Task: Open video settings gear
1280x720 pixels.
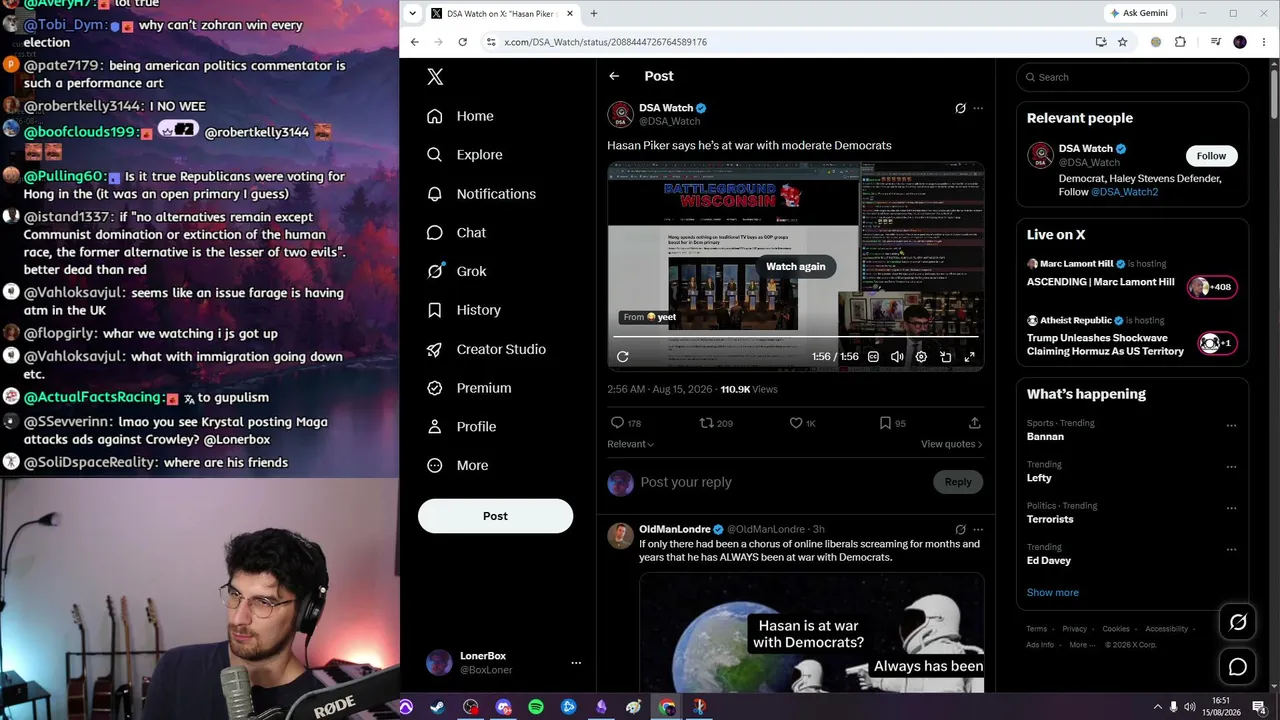Action: tap(921, 357)
